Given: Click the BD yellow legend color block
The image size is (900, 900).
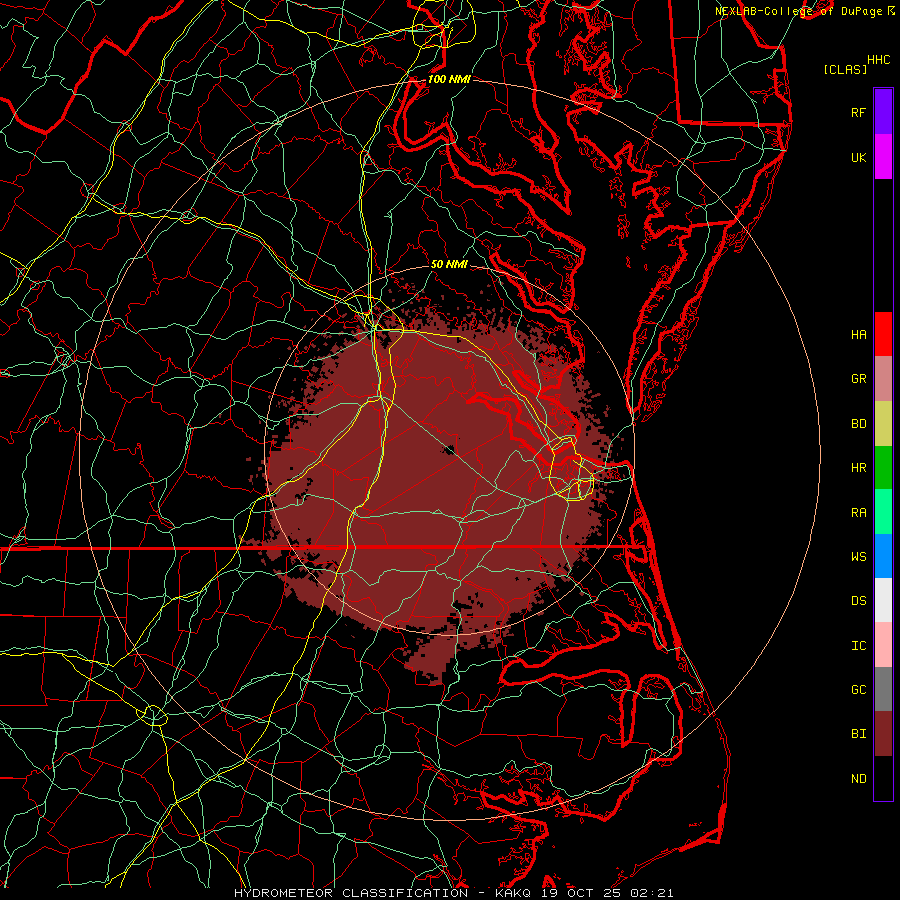Looking at the screenshot, I should coord(883,424).
